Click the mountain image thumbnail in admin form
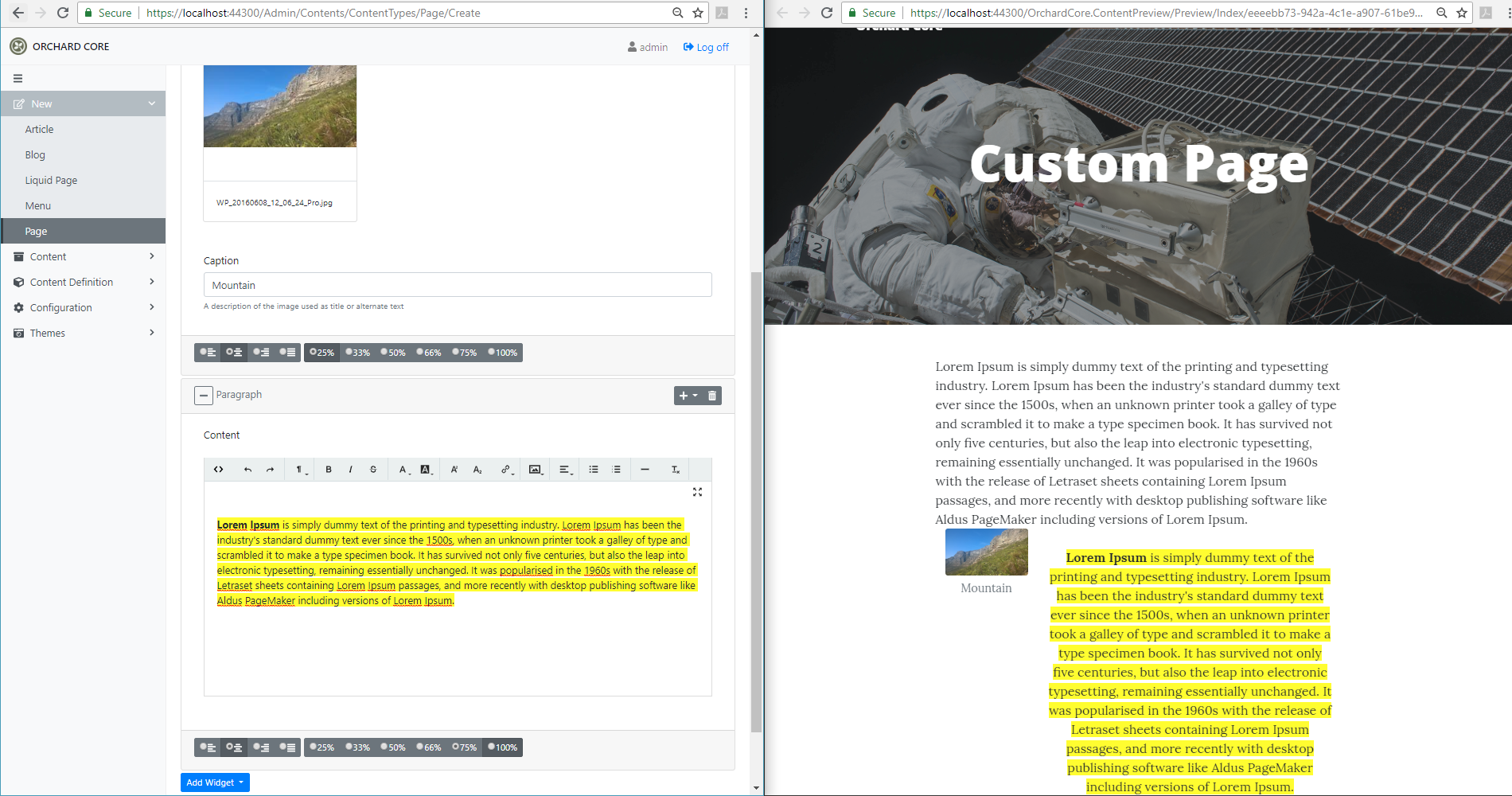 [x=280, y=106]
